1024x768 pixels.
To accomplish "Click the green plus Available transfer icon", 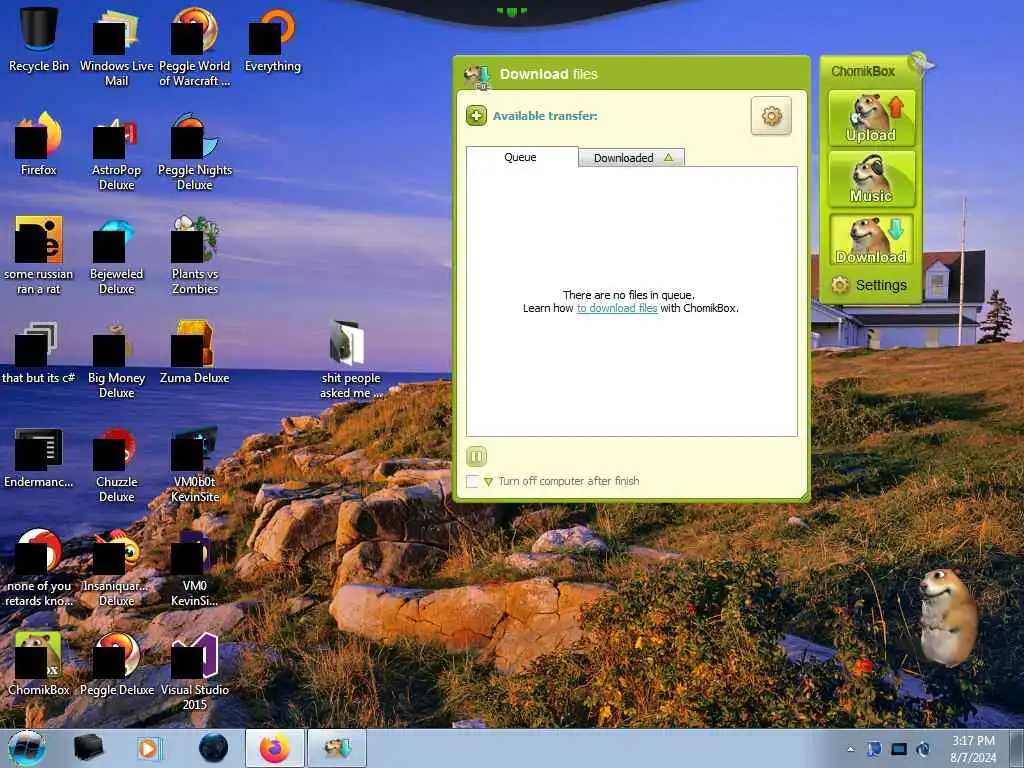I will pyautogui.click(x=476, y=116).
